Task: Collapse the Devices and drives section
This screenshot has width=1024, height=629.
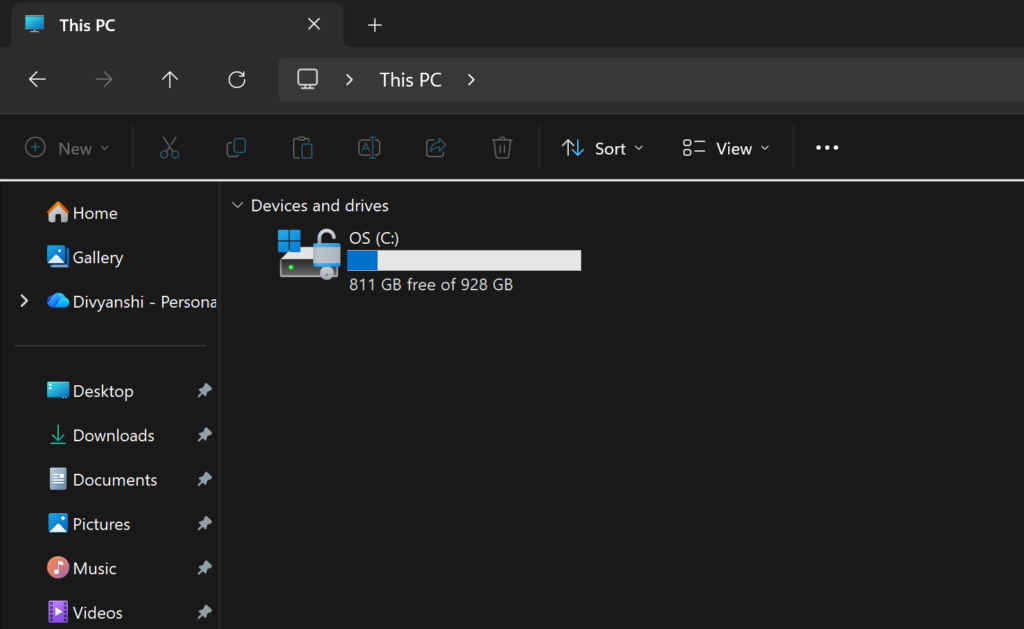Action: pyautogui.click(x=237, y=205)
